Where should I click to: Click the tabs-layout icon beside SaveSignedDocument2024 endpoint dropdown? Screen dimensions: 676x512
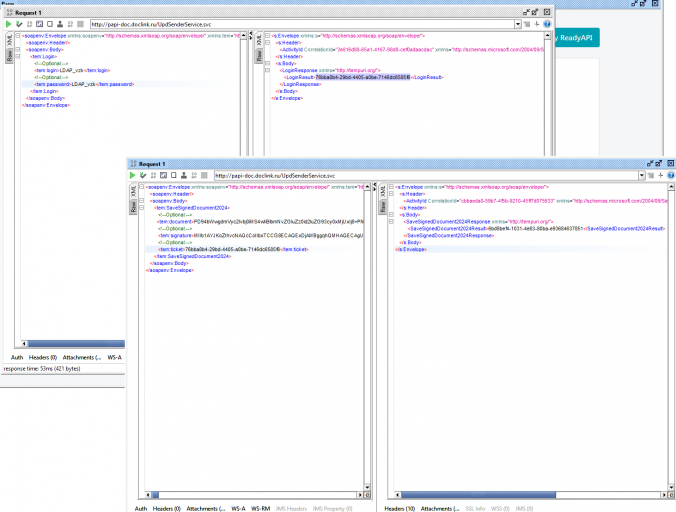tap(651, 175)
